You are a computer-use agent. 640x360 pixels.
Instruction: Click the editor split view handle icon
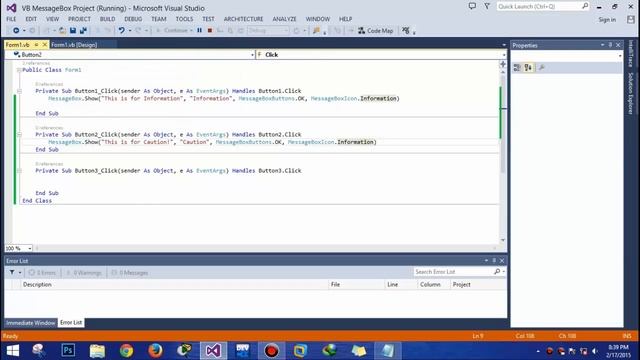[x=503, y=64]
